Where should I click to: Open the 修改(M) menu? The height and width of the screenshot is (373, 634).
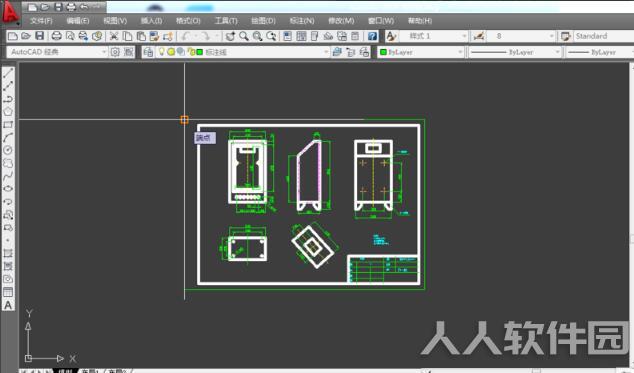coord(341,21)
